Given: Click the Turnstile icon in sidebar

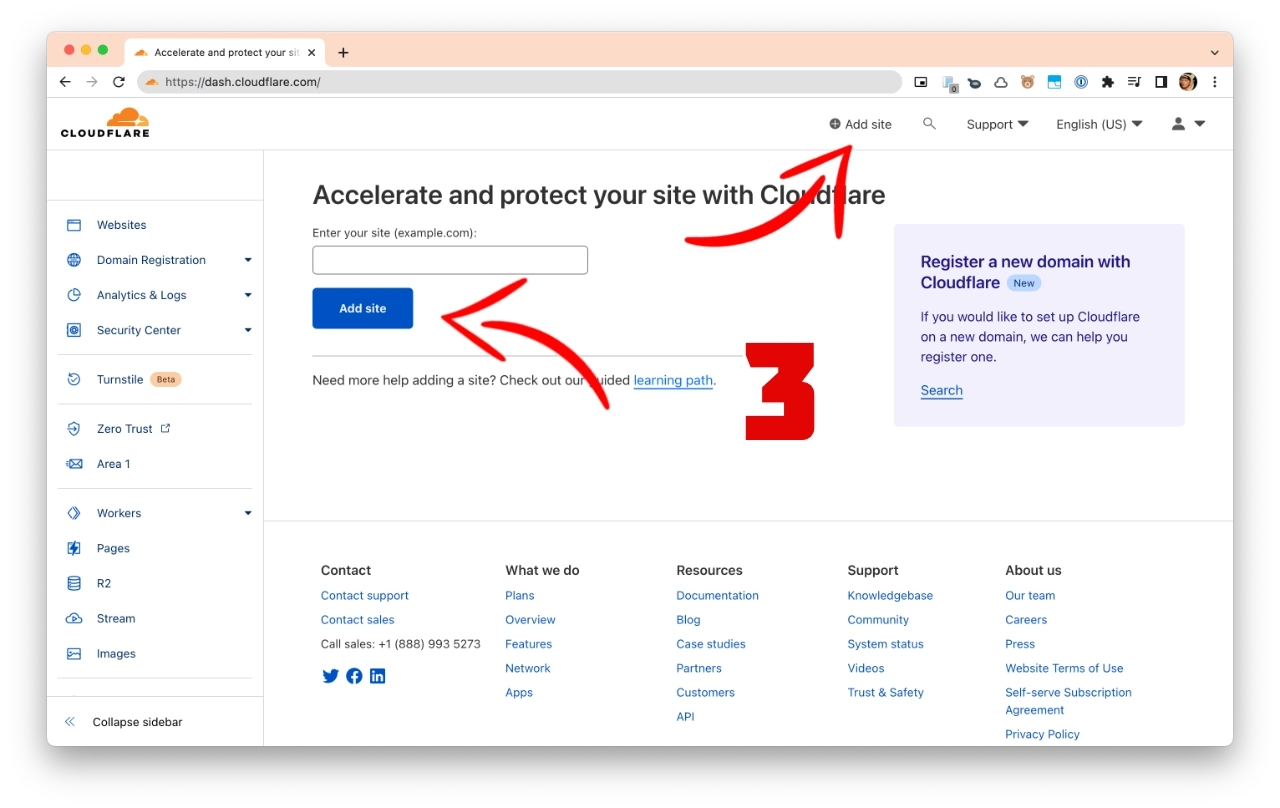Looking at the screenshot, I should tap(74, 379).
